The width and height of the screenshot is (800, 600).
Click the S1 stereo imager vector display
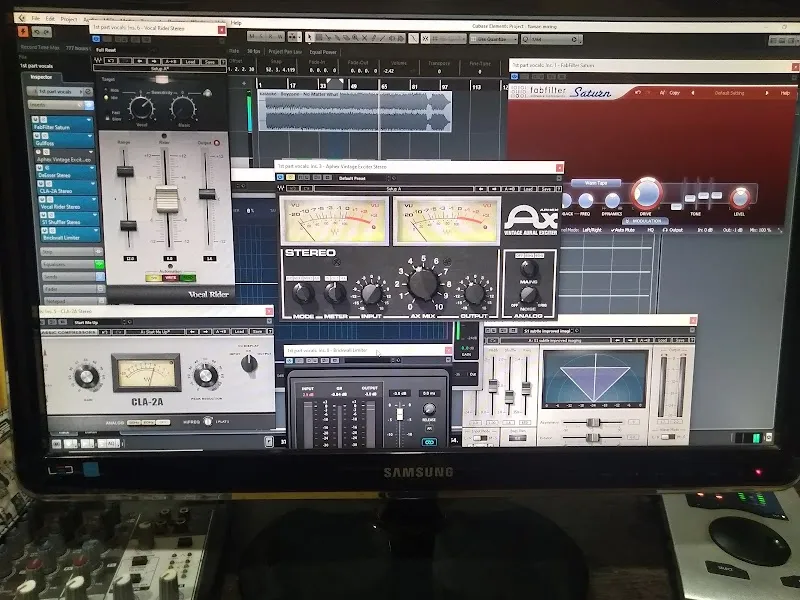[595, 379]
